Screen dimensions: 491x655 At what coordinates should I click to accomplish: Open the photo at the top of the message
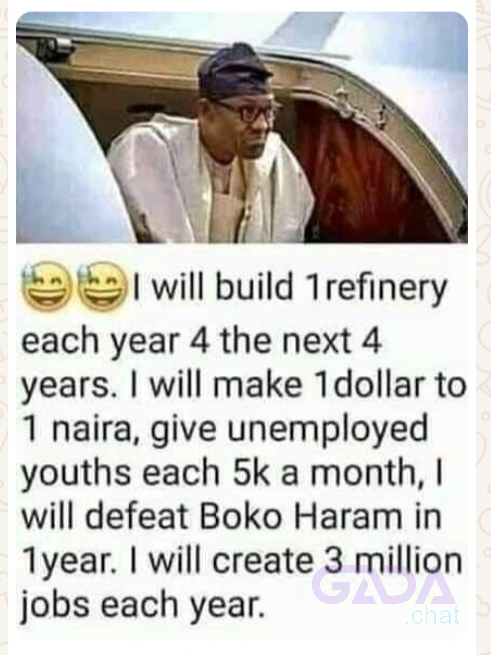tap(242, 127)
